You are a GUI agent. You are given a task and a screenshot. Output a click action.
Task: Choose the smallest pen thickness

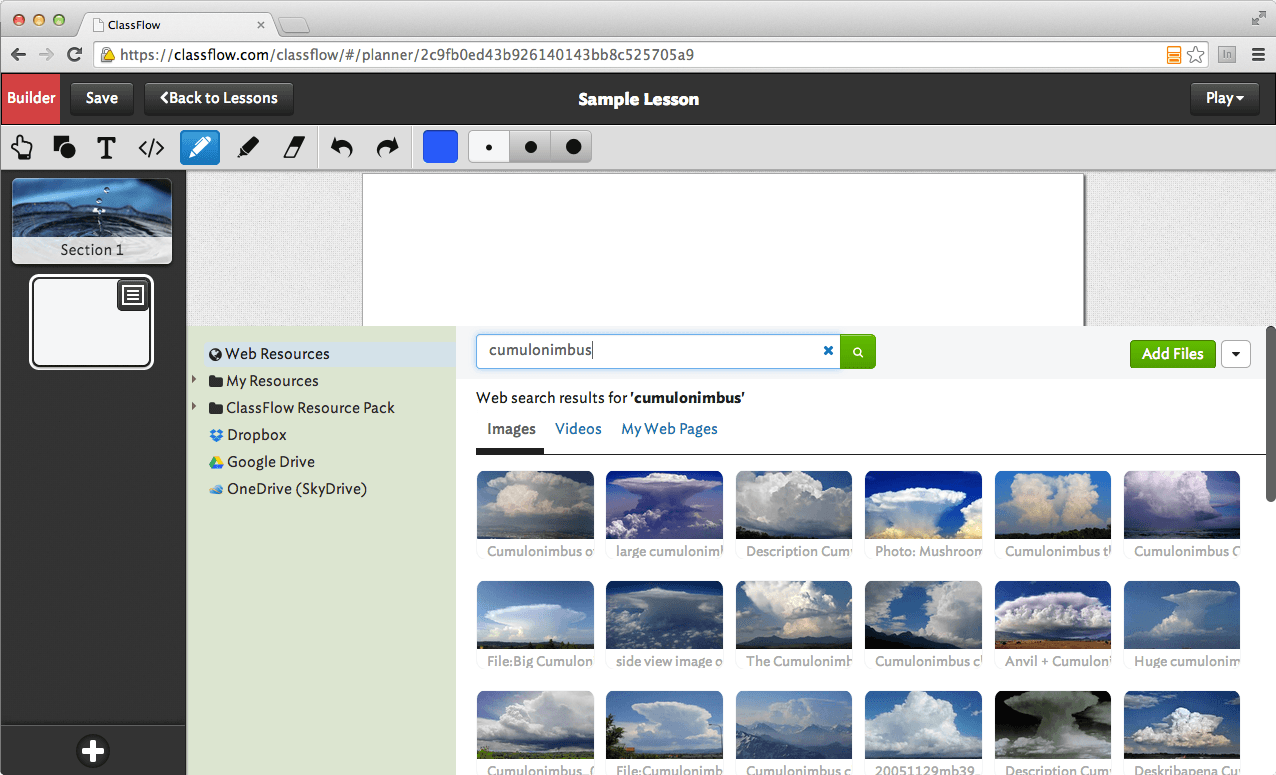[489, 147]
